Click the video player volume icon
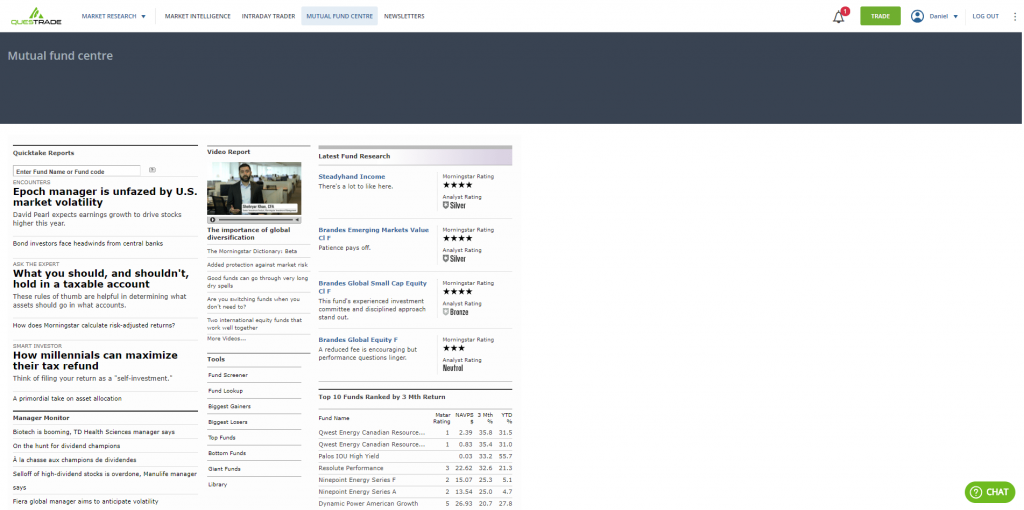 coord(295,219)
